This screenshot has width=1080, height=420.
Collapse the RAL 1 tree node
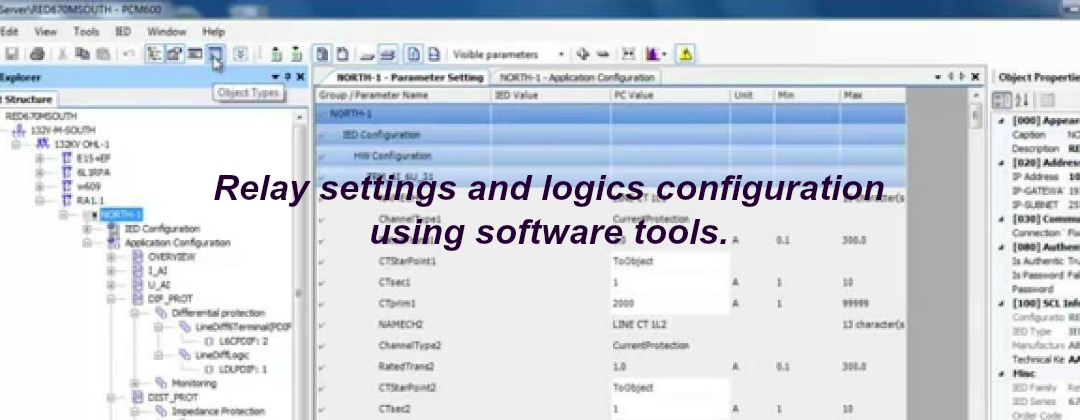(x=39, y=200)
